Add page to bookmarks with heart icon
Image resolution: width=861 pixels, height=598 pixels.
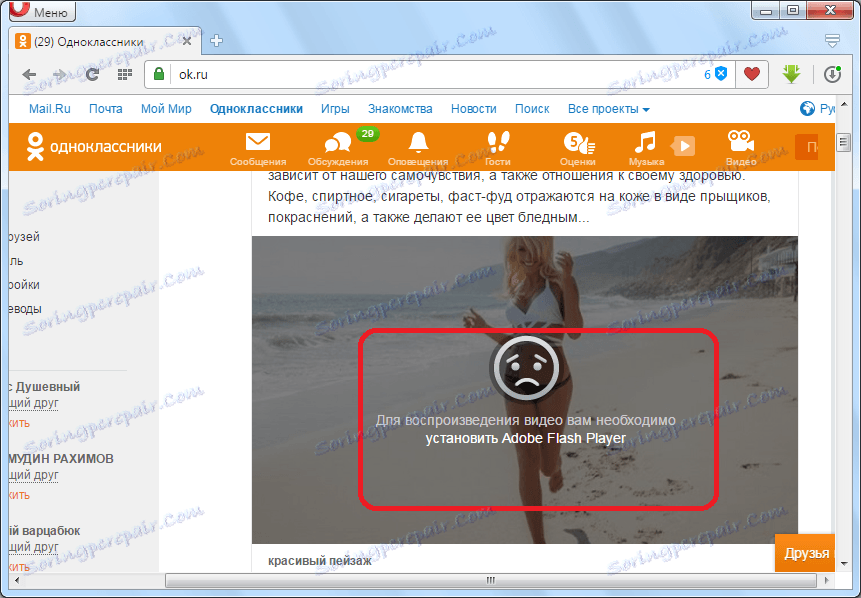[752, 74]
